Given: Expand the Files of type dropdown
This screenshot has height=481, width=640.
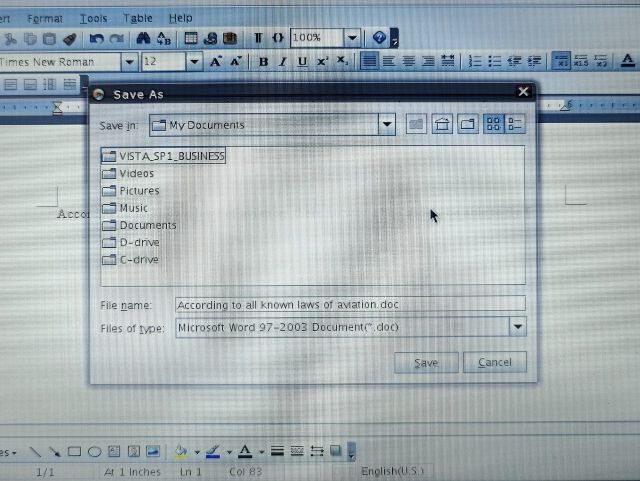Looking at the screenshot, I should (518, 327).
